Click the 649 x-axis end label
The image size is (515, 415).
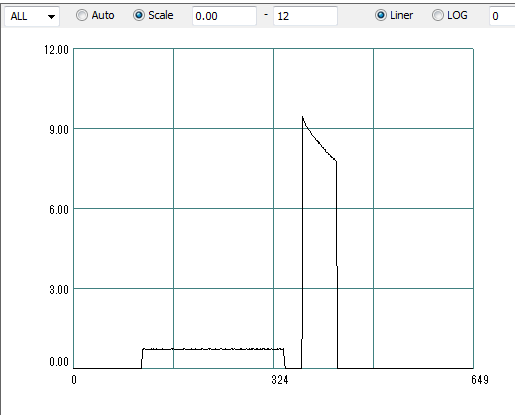tap(480, 380)
